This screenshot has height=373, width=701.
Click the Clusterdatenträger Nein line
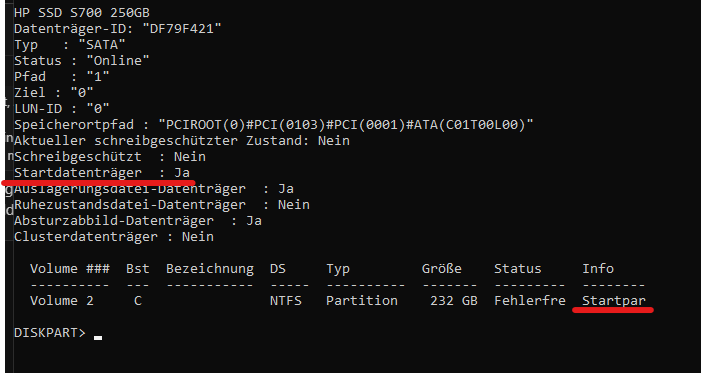click(114, 237)
